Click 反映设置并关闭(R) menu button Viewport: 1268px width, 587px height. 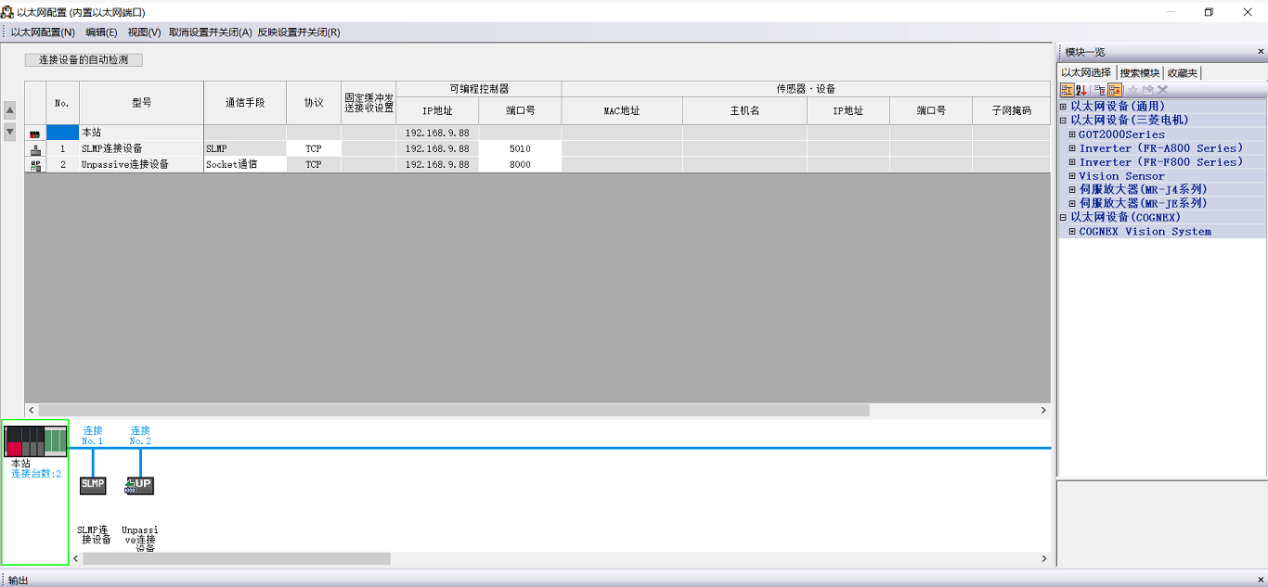coord(298,32)
